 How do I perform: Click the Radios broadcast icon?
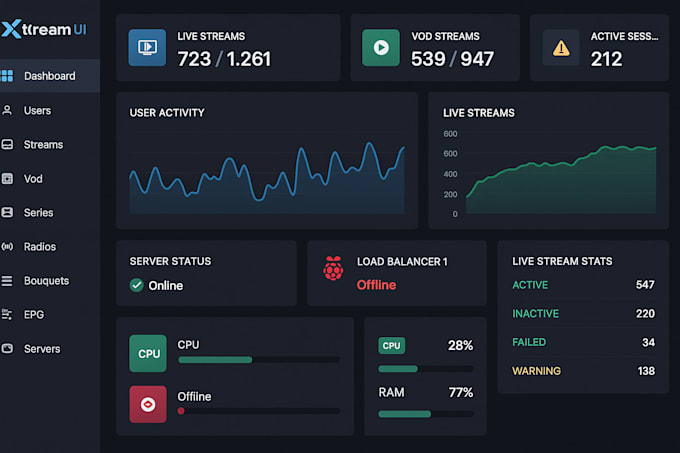[7, 247]
